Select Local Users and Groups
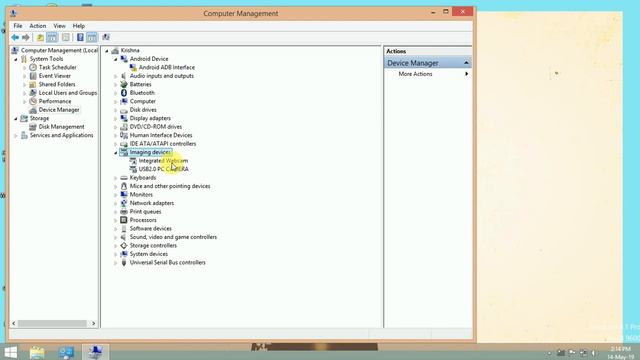Viewport: 640px width, 360px height. point(68,93)
